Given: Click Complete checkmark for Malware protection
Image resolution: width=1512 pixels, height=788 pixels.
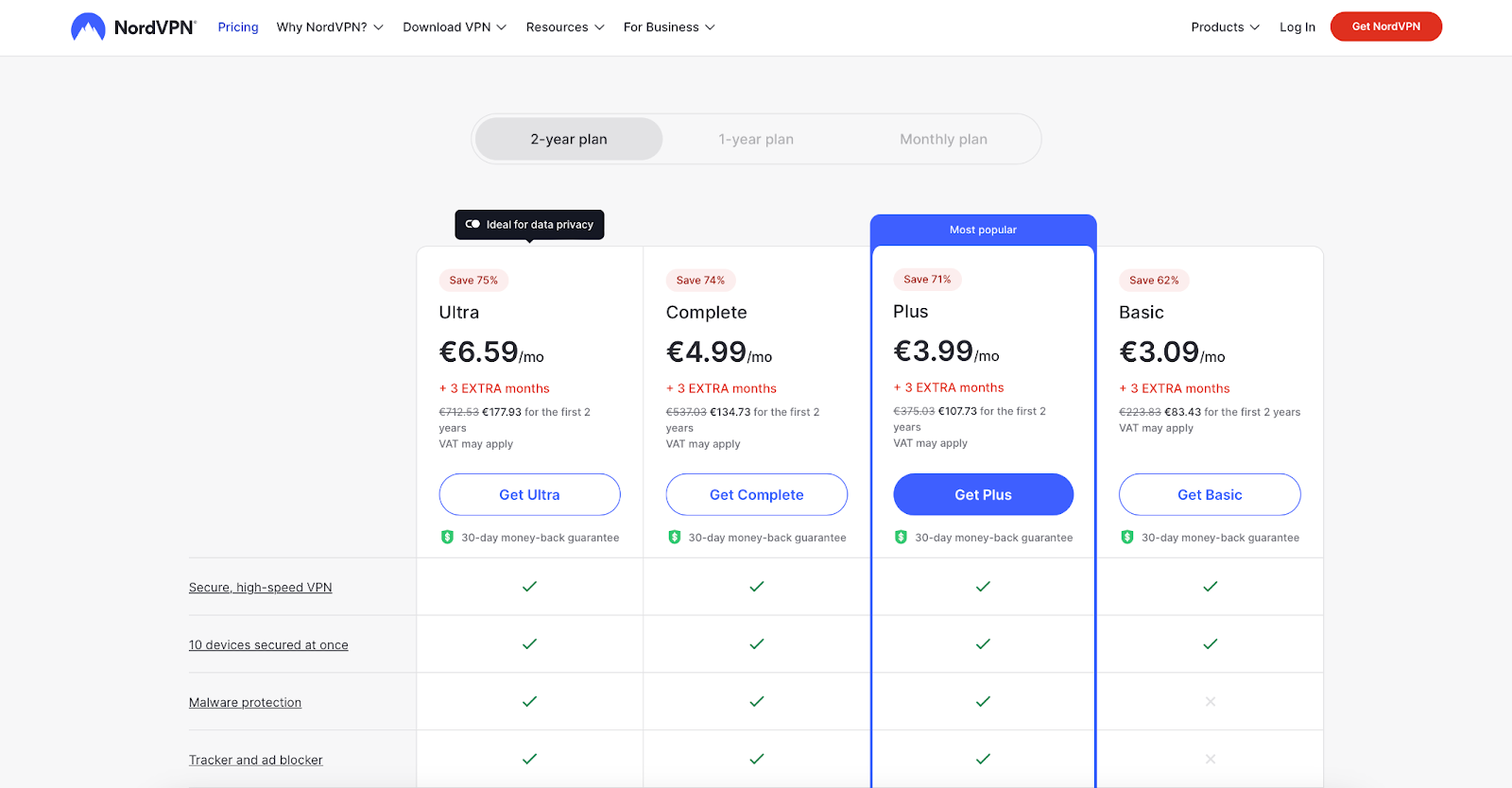Looking at the screenshot, I should tap(757, 702).
